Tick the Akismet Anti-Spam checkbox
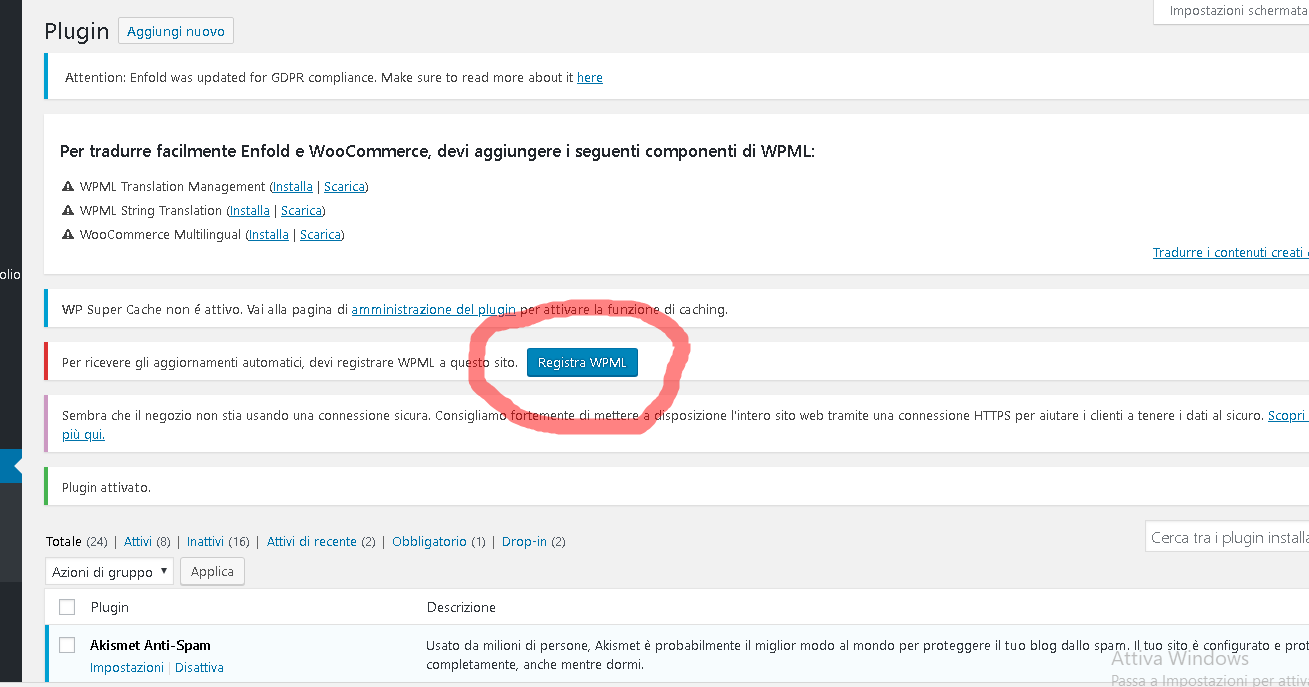Viewport: 1309px width, 687px height. click(x=67, y=645)
